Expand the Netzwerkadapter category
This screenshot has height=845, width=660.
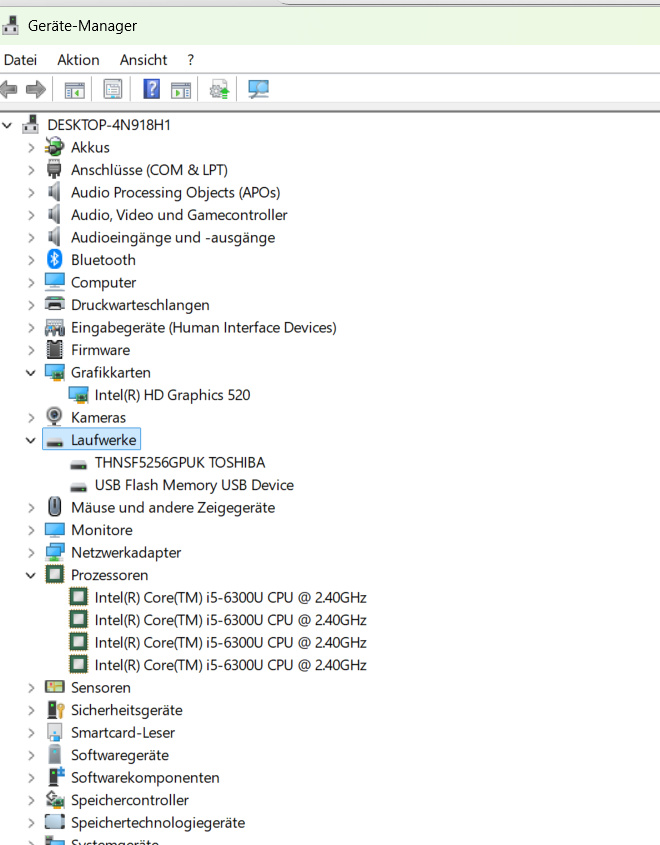31,553
